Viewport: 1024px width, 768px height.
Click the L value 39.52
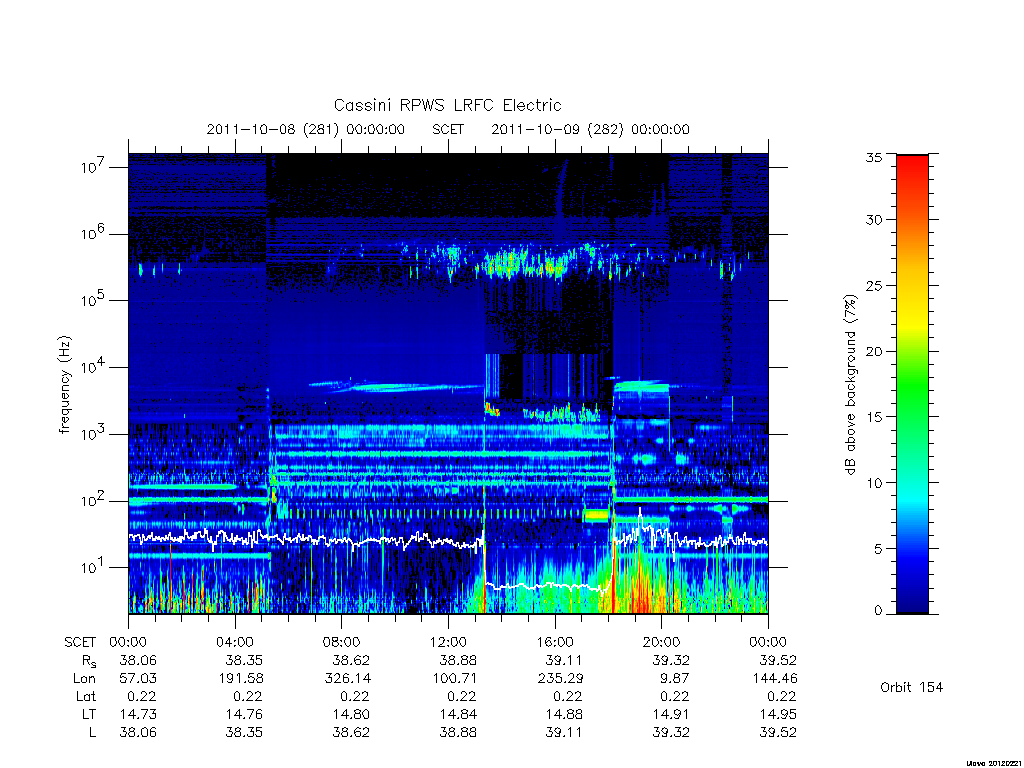click(x=778, y=732)
